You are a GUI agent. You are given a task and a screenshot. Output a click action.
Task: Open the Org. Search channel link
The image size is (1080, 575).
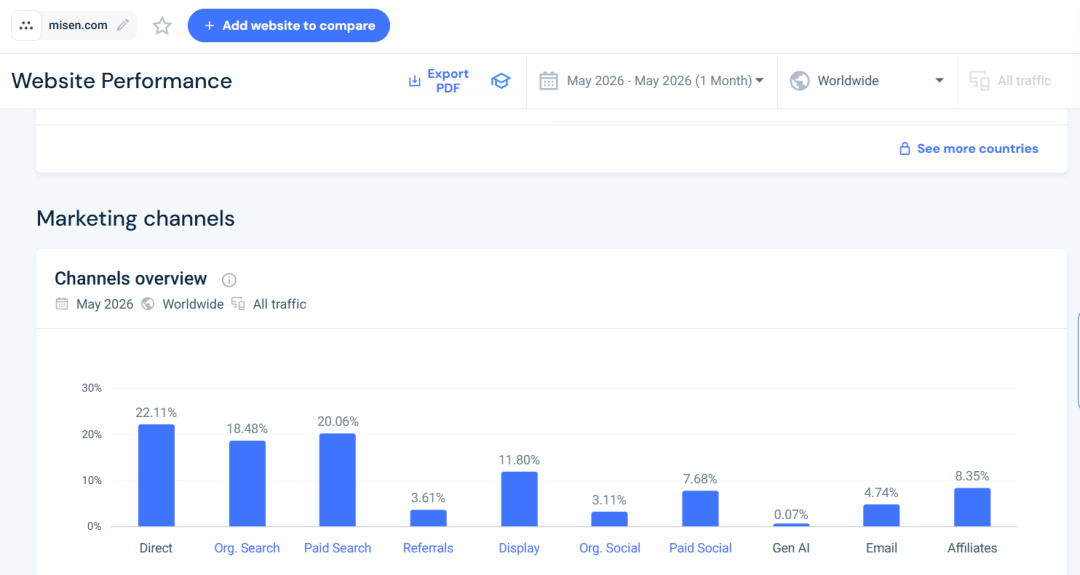click(247, 548)
